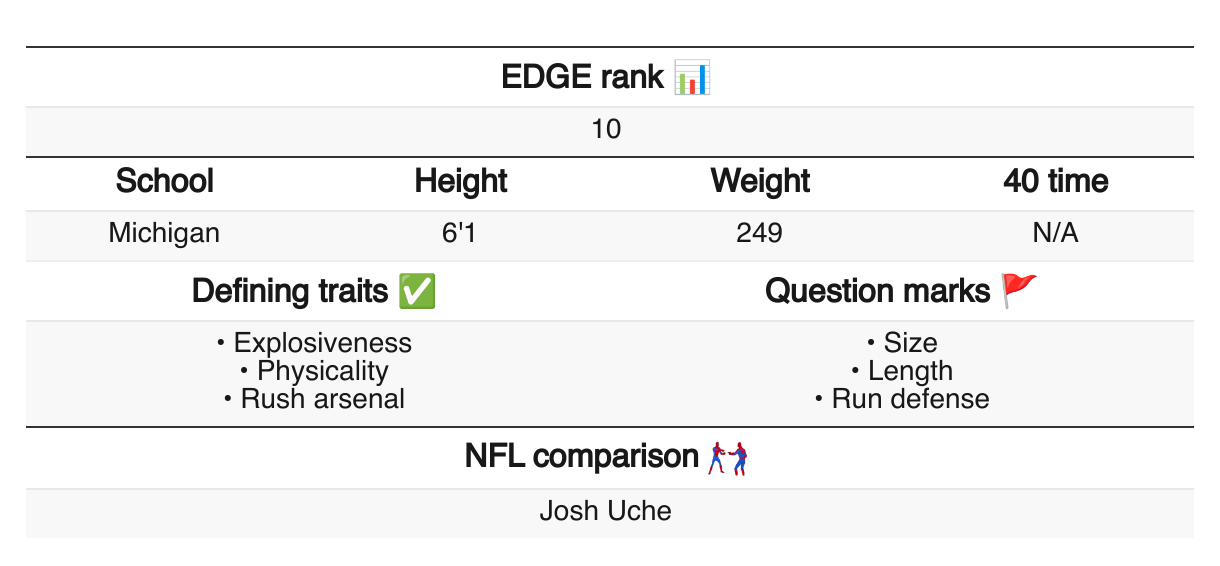
Task: Click the green checkmark beside Defining traits
Action: click(x=416, y=291)
